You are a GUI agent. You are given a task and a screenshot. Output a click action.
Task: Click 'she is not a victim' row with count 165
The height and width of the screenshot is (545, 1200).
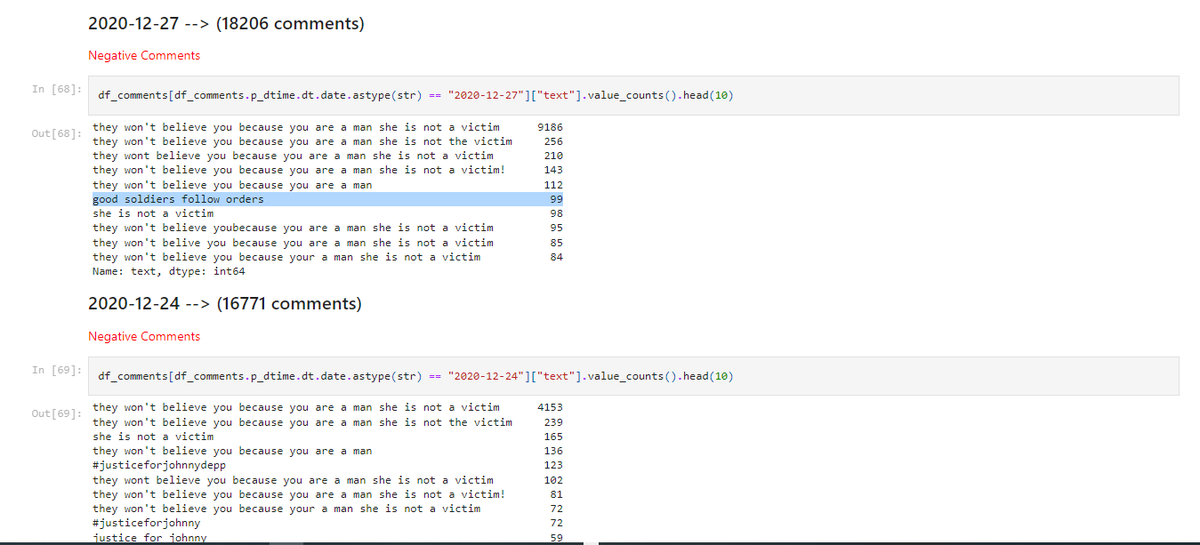pyautogui.click(x=328, y=436)
